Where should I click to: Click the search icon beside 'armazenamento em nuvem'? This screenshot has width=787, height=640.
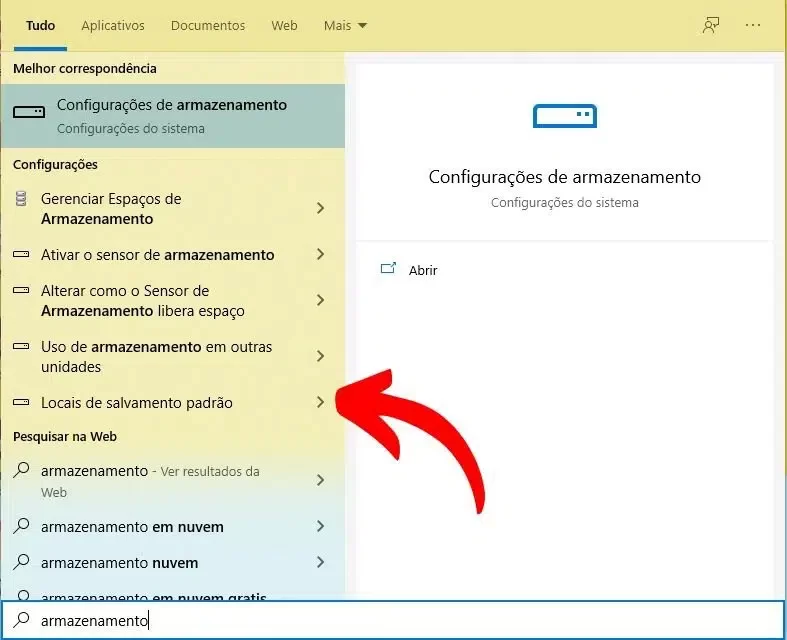point(21,526)
